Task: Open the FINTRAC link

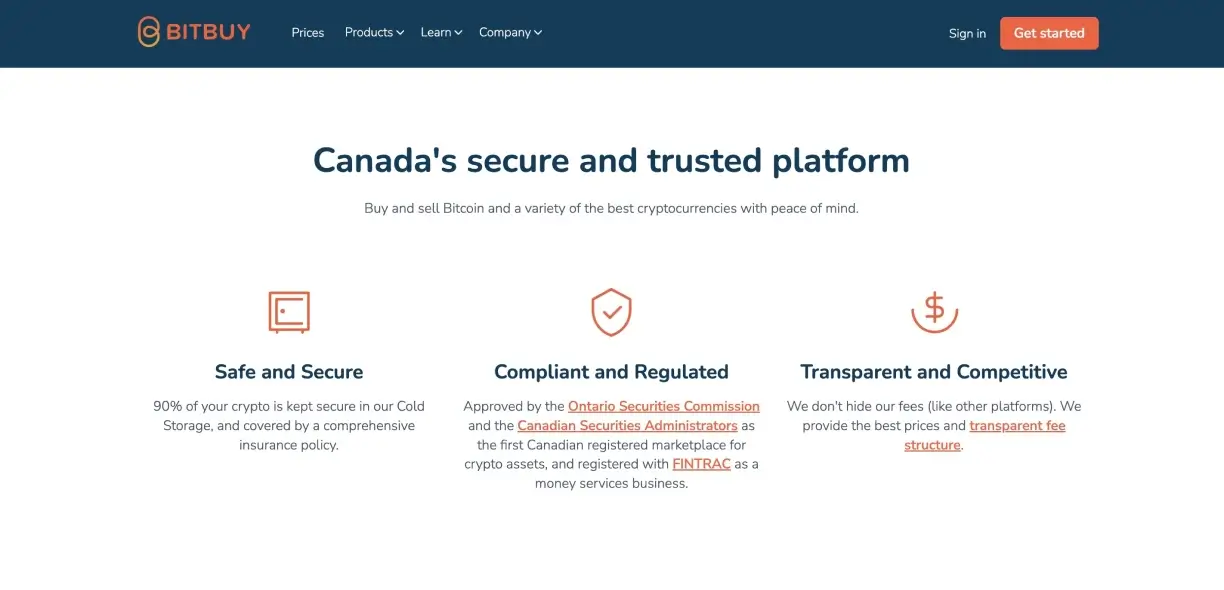Action: pos(701,464)
